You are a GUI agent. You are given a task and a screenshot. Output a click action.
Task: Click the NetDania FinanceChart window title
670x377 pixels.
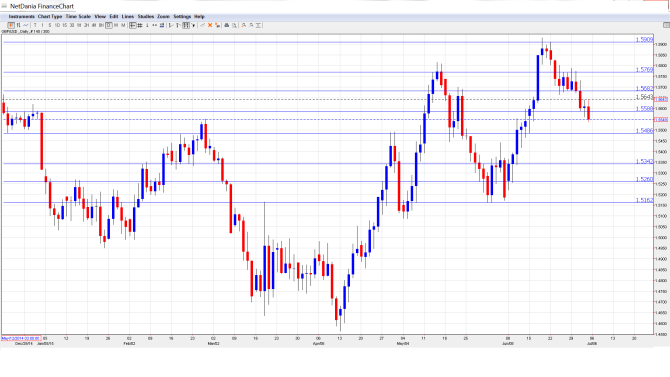click(42, 6)
